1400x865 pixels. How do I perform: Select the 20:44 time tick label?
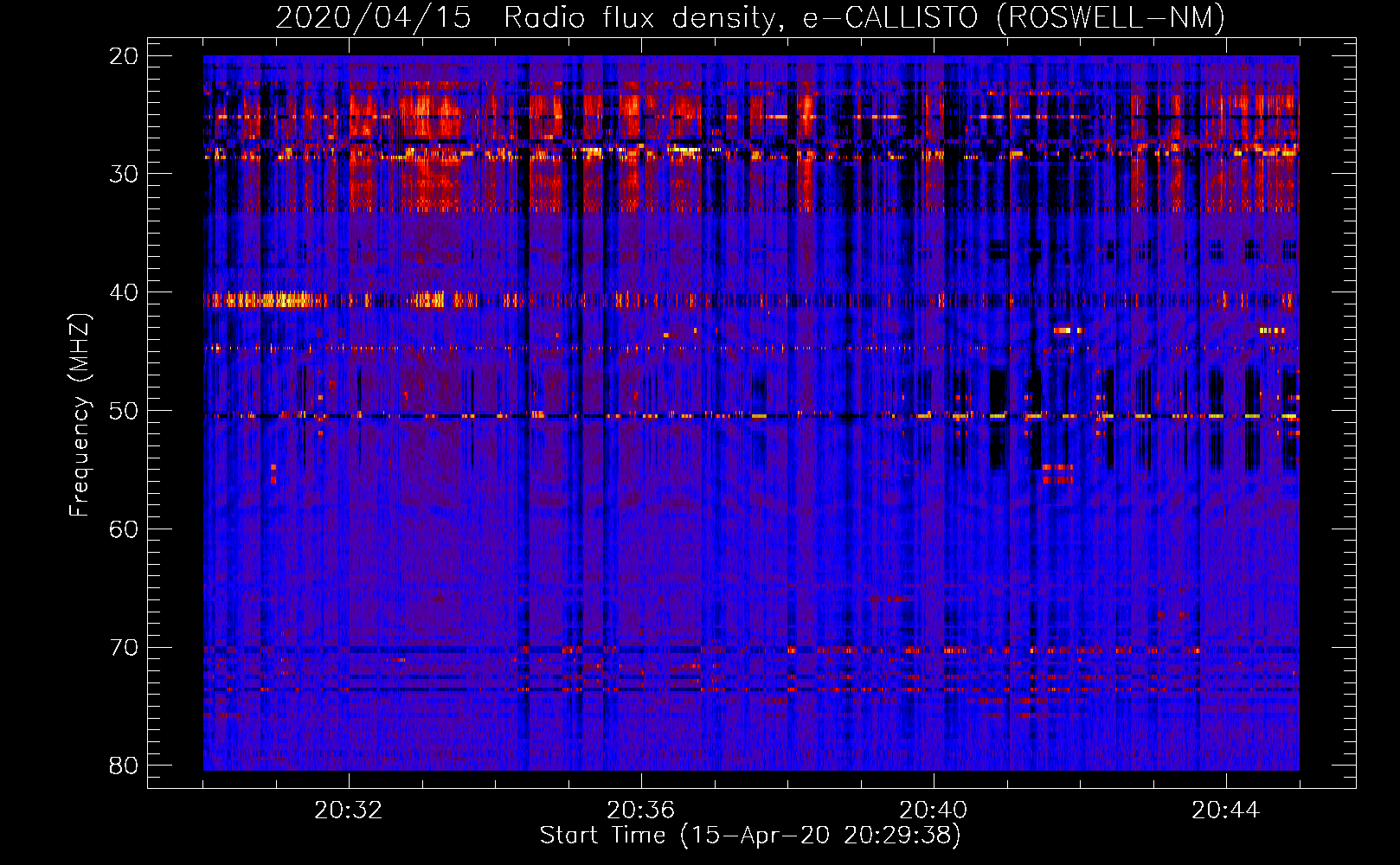pyautogui.click(x=1226, y=811)
